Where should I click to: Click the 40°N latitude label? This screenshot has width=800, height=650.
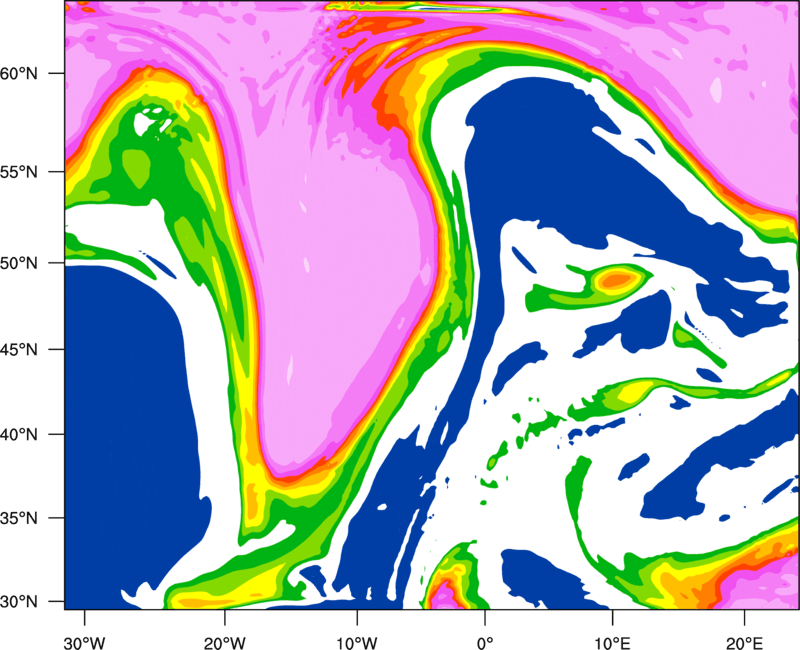pos(19,435)
